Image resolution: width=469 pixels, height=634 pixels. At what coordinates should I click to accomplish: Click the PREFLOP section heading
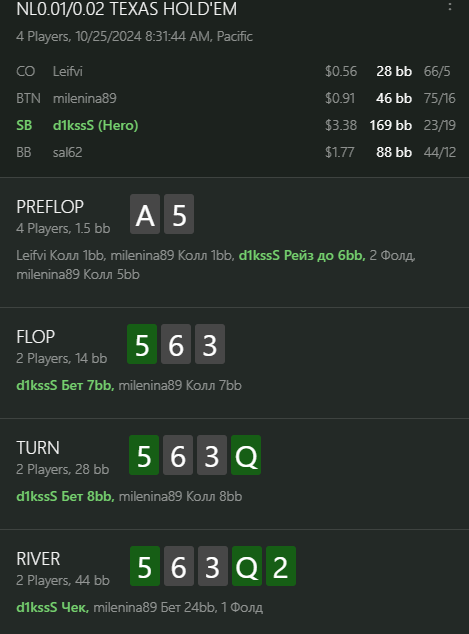click(x=50, y=207)
